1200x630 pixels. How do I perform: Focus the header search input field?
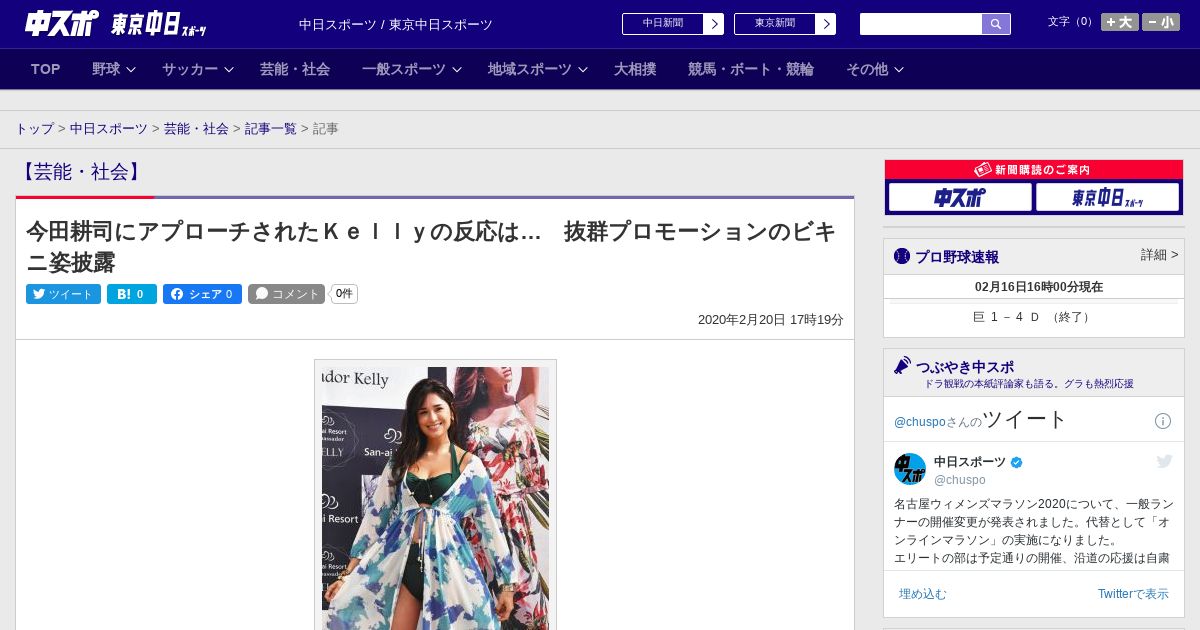921,24
